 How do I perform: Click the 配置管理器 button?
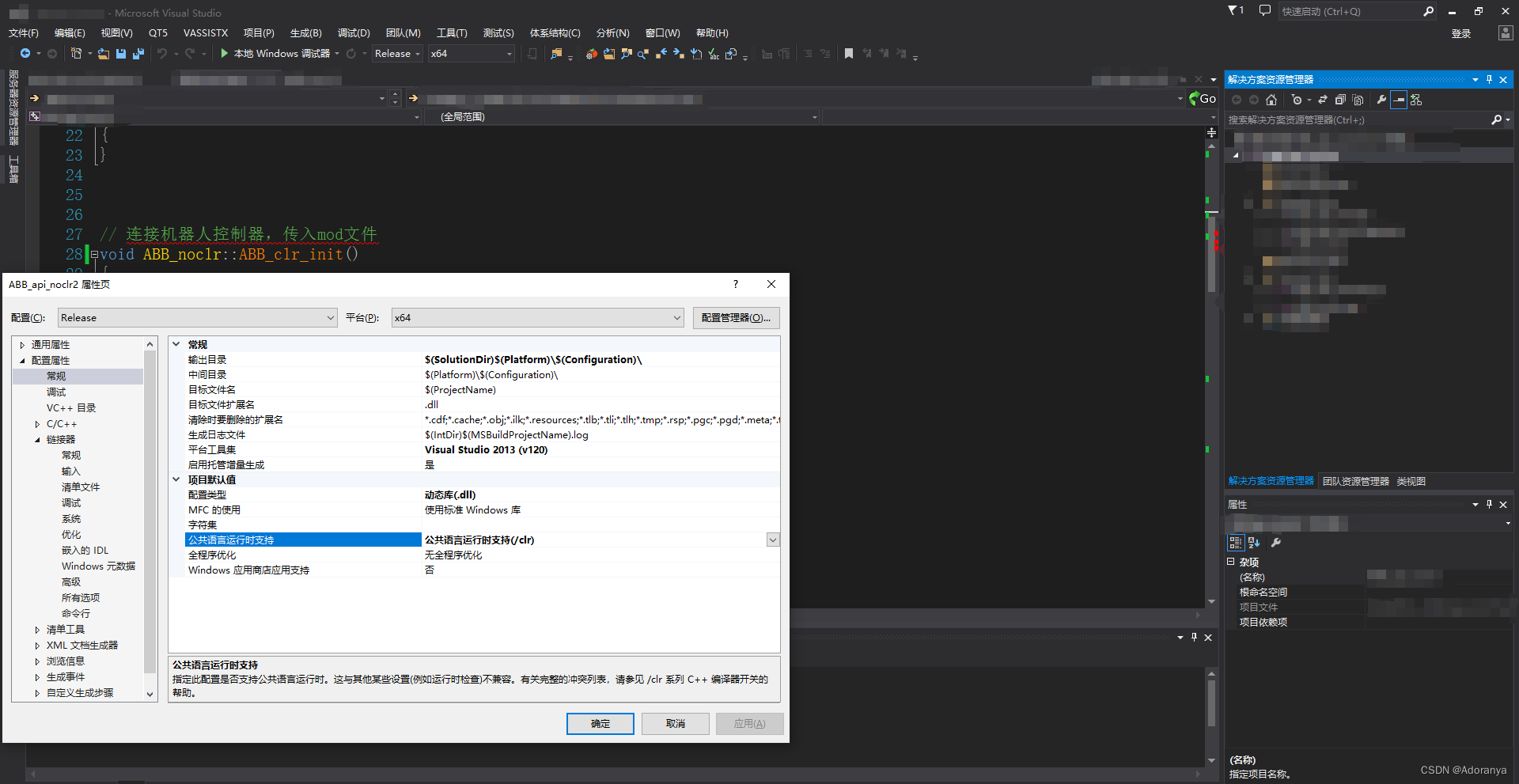coord(736,317)
